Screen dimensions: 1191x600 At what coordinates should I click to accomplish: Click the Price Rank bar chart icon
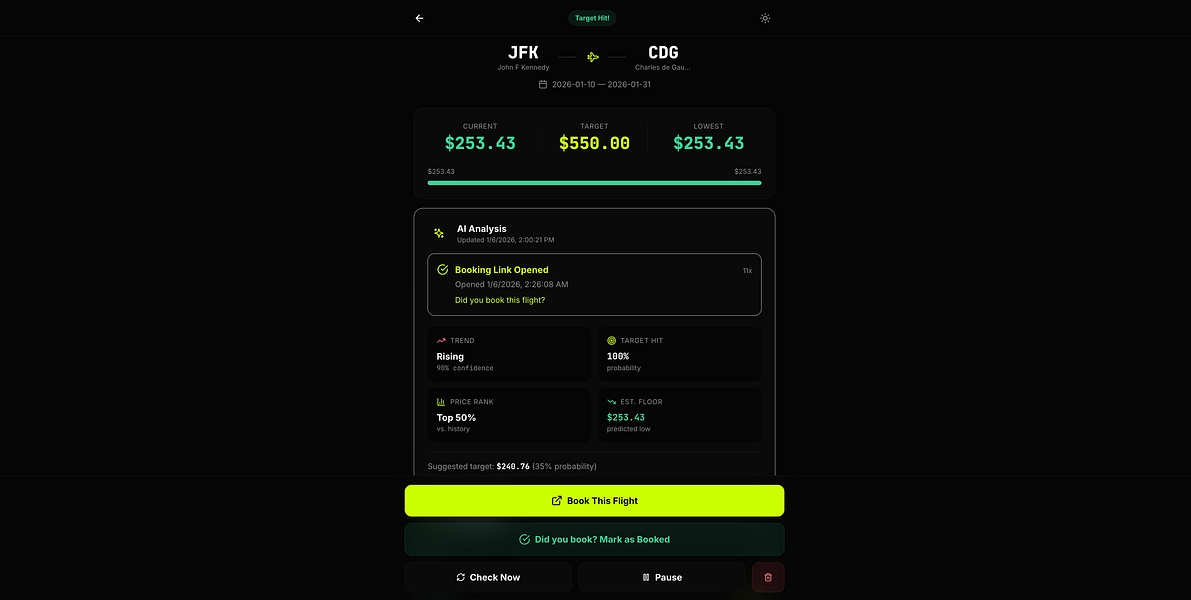pyautogui.click(x=441, y=402)
